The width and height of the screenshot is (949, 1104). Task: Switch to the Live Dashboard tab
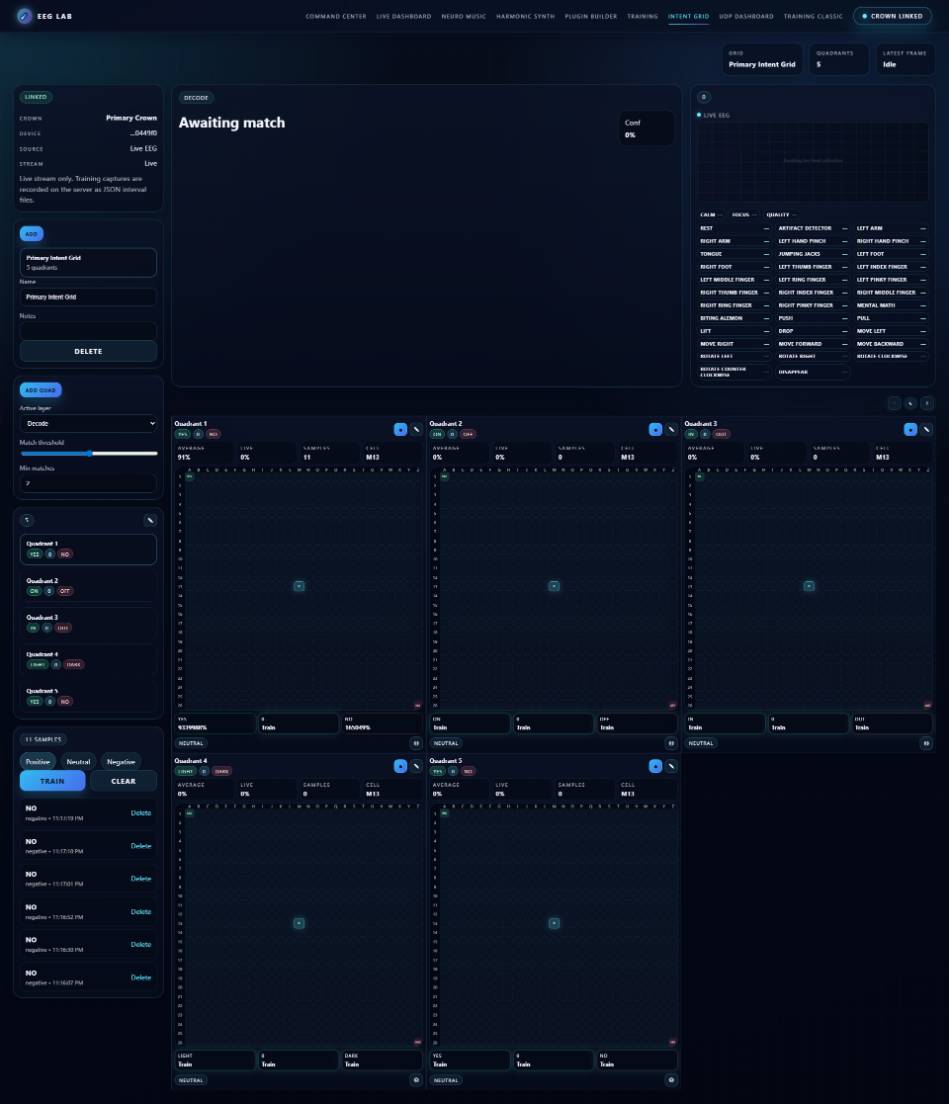(403, 16)
